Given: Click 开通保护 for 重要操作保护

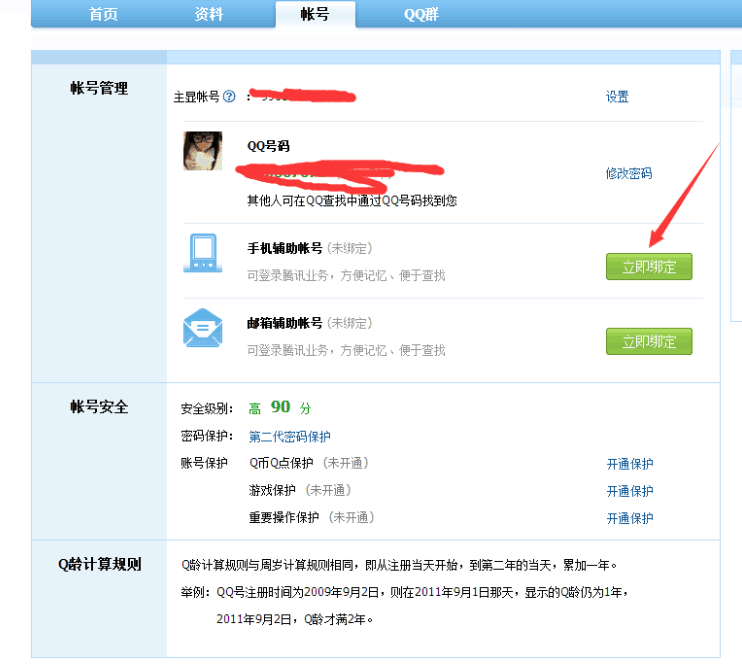Looking at the screenshot, I should coord(630,518).
